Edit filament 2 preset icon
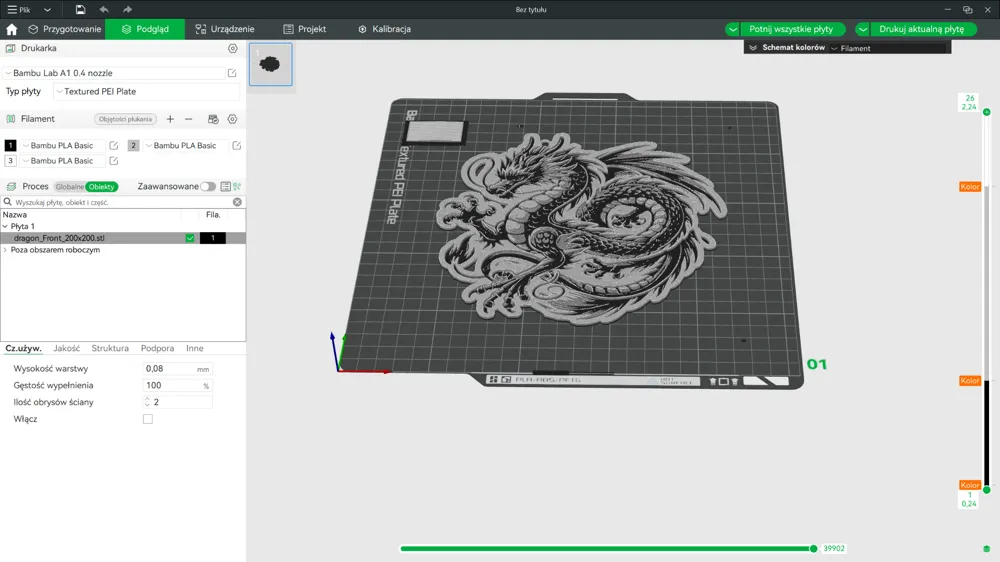Screen dimensions: 1000x562 pos(237,145)
